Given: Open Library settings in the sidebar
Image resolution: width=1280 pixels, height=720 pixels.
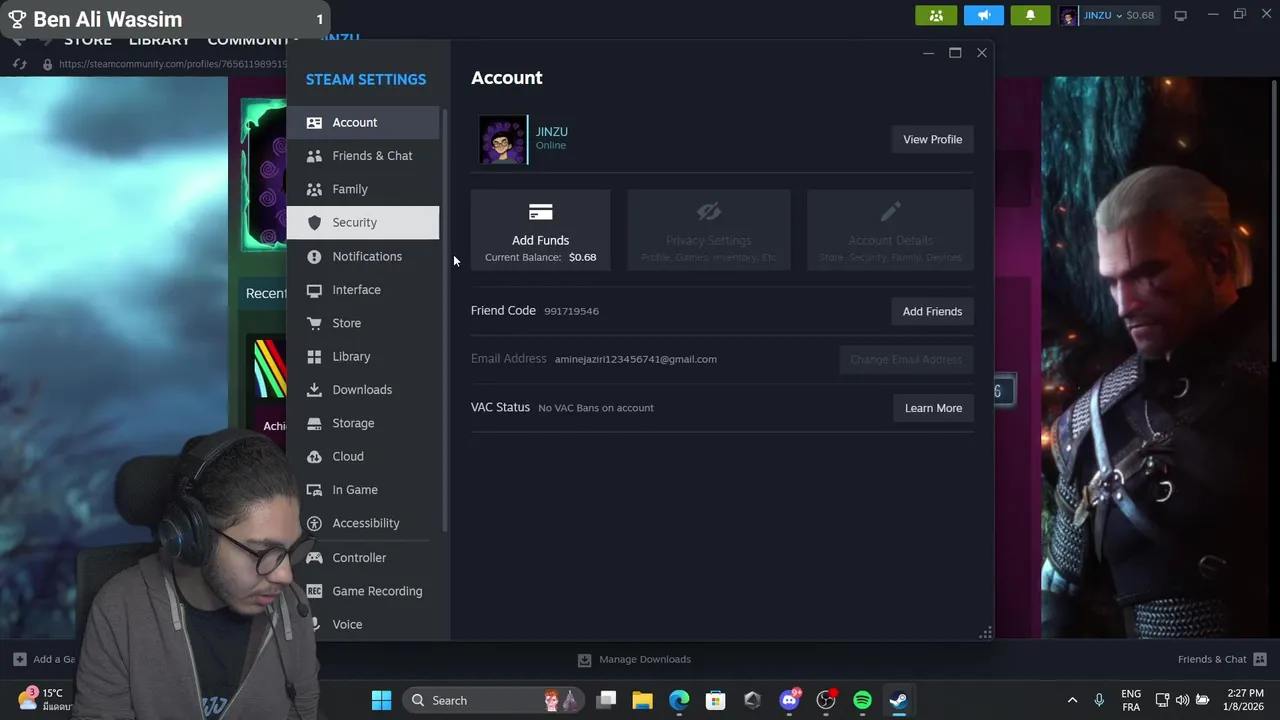Looking at the screenshot, I should pyautogui.click(x=362, y=356).
